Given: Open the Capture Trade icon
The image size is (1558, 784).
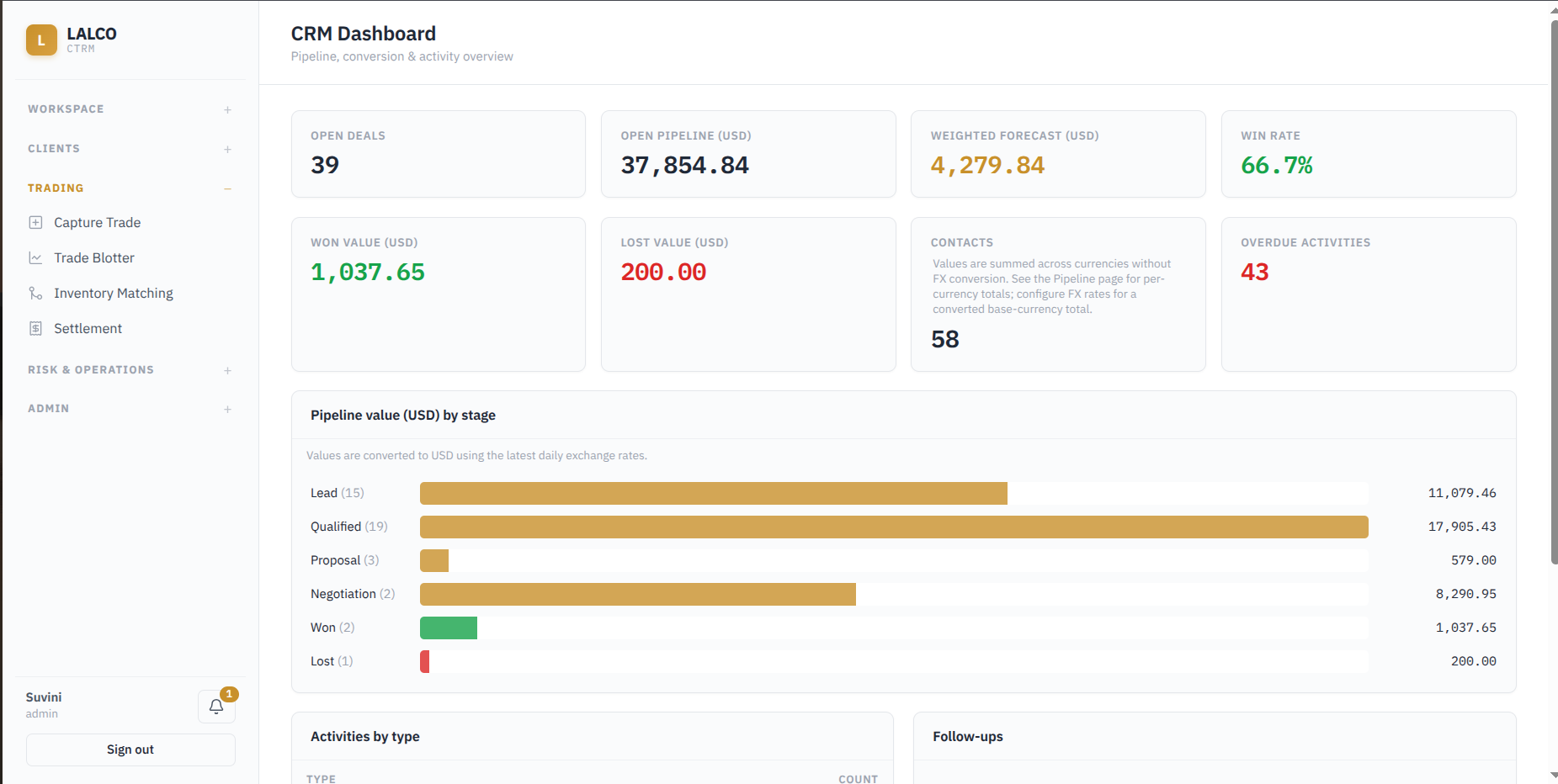Looking at the screenshot, I should [35, 223].
